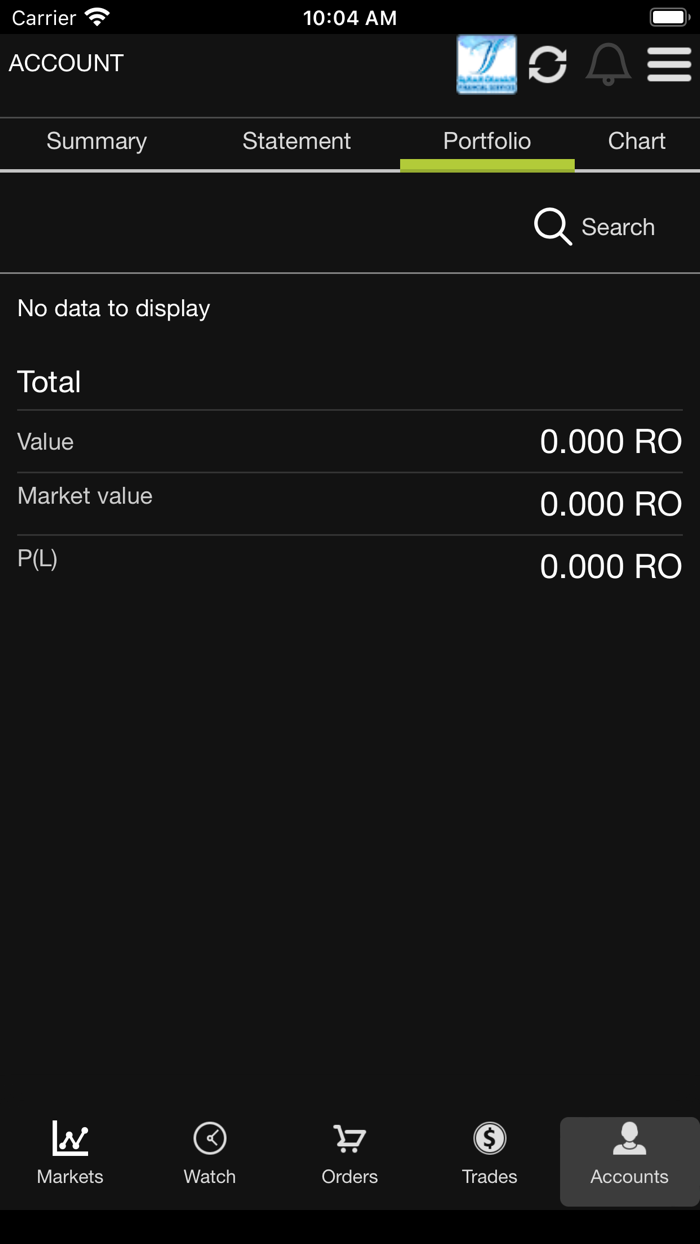This screenshot has width=700, height=1244.
Task: Tap the ACCOUNT header title
Action: coord(66,63)
